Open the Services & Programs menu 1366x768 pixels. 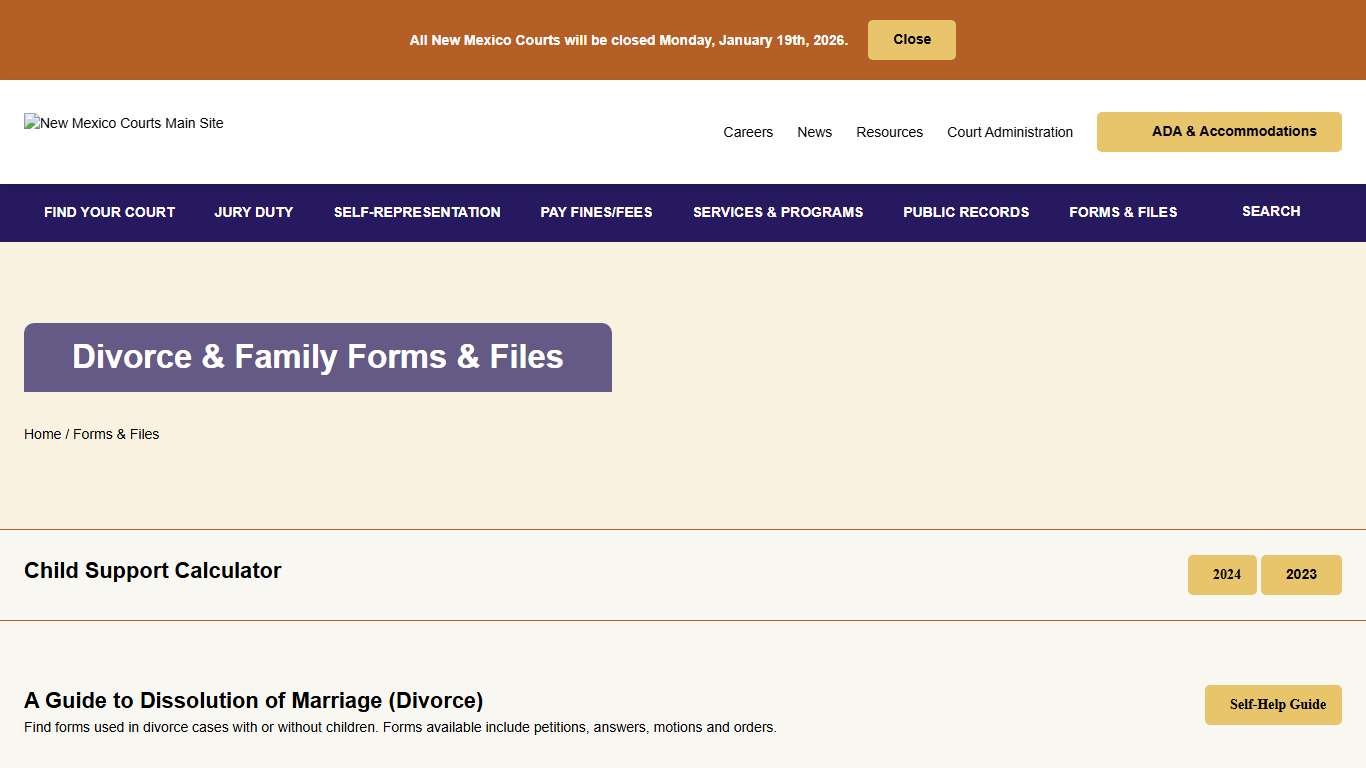tap(778, 212)
